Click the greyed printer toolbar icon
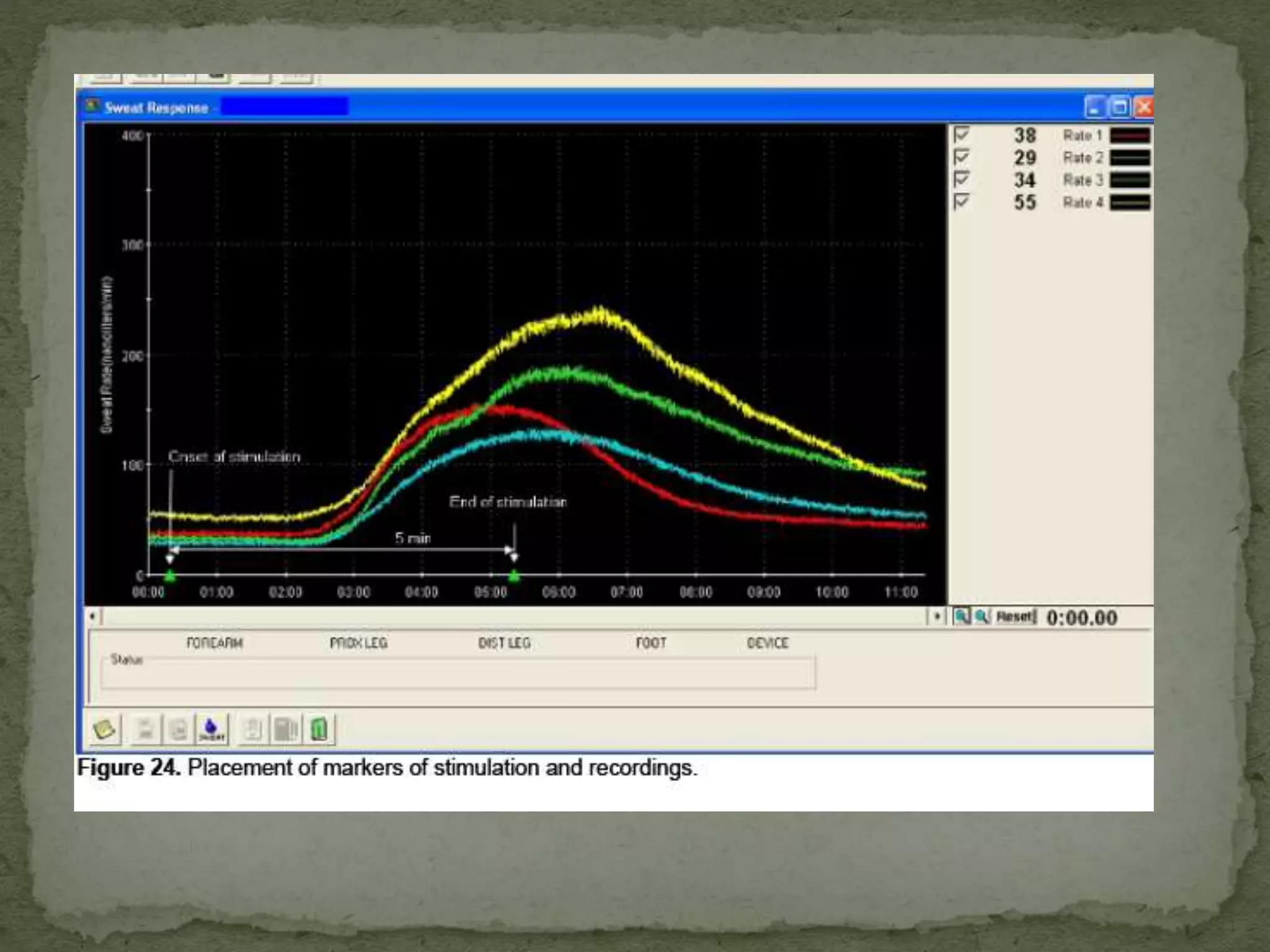Image resolution: width=1270 pixels, height=952 pixels. click(x=146, y=729)
